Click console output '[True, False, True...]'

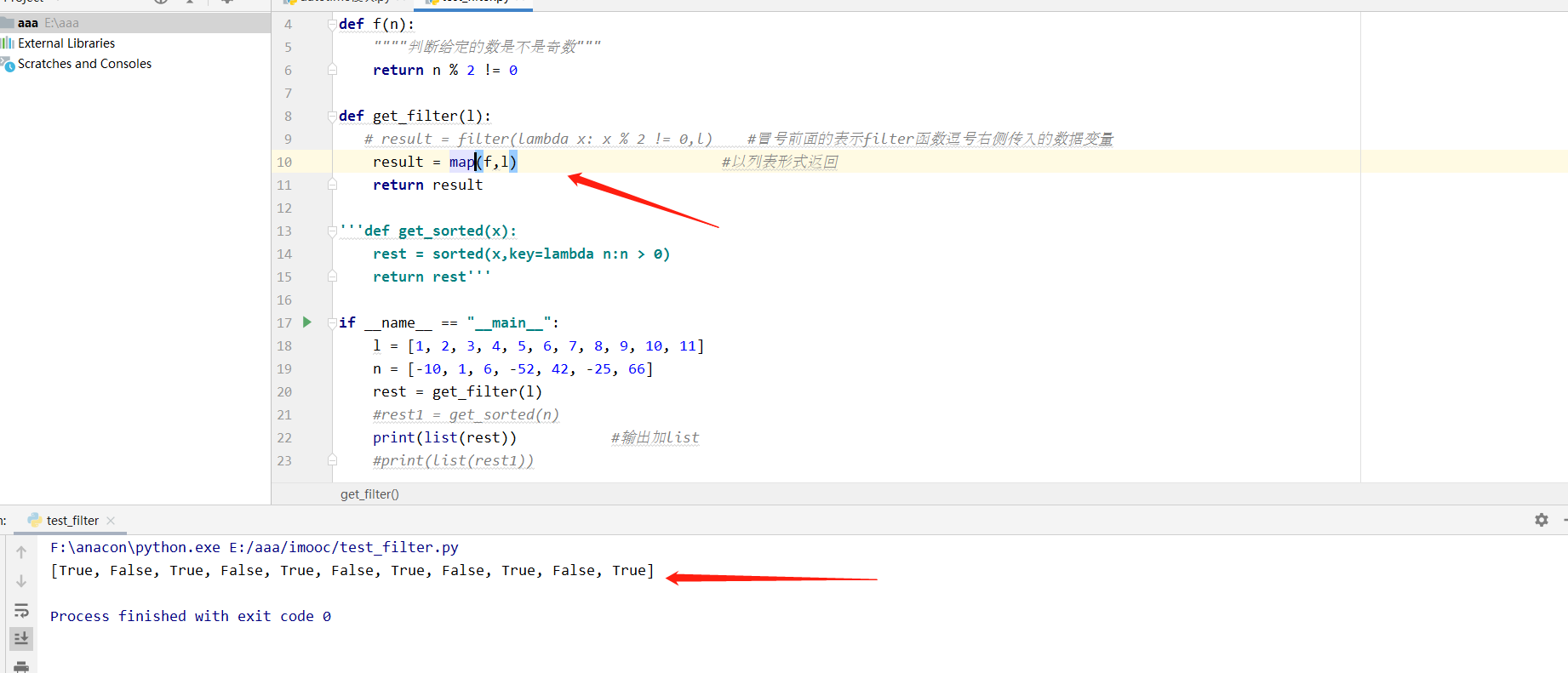(352, 570)
